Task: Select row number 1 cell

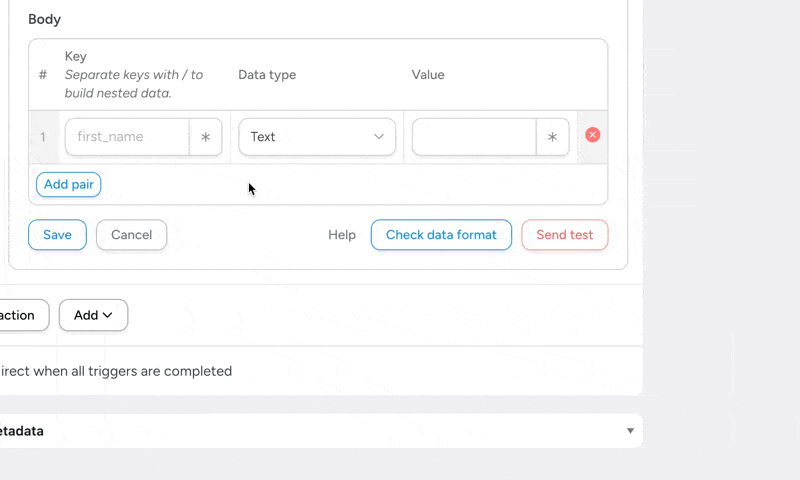Action: [43, 137]
